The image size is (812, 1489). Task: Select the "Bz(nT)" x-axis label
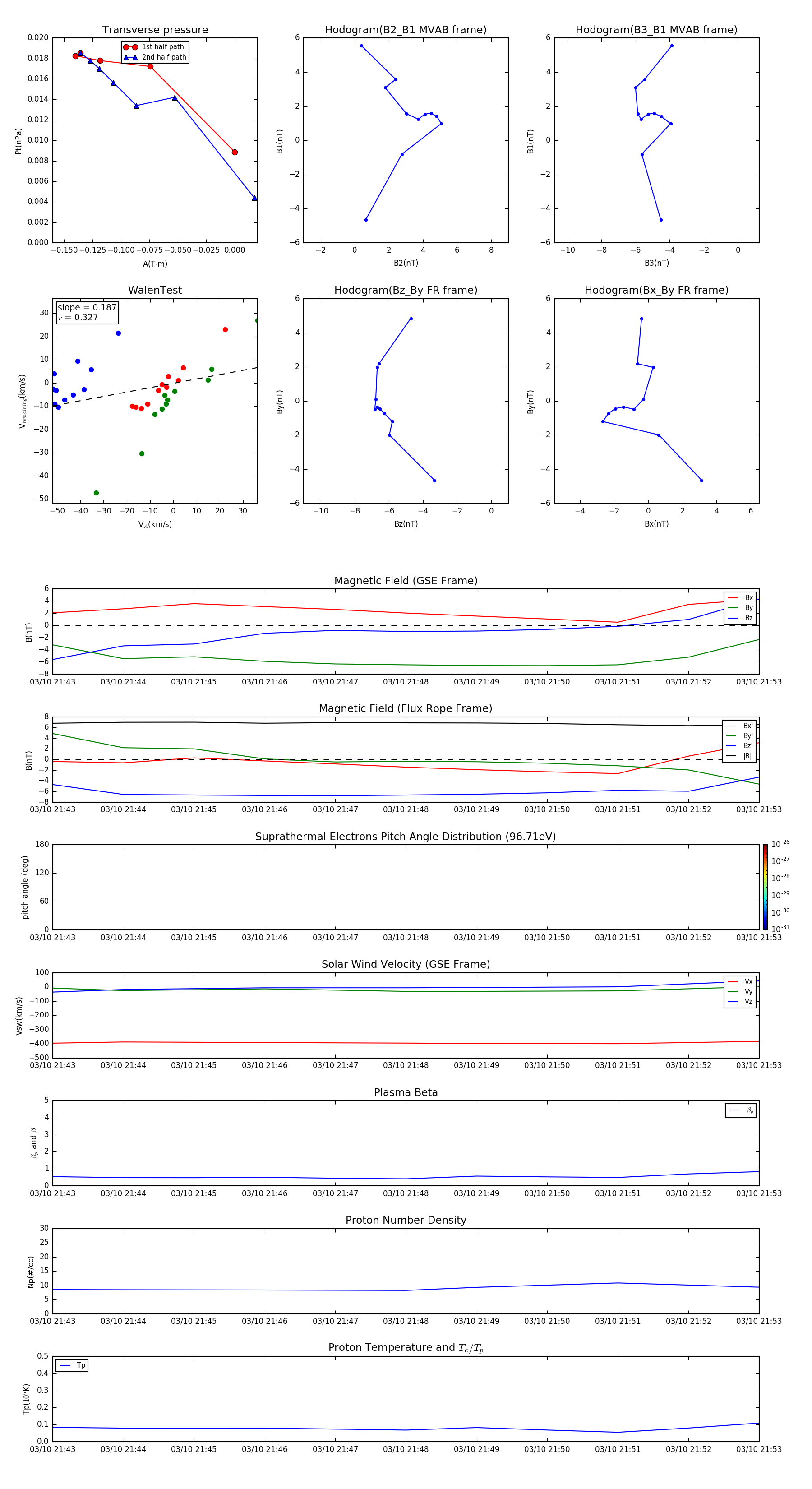click(406, 524)
